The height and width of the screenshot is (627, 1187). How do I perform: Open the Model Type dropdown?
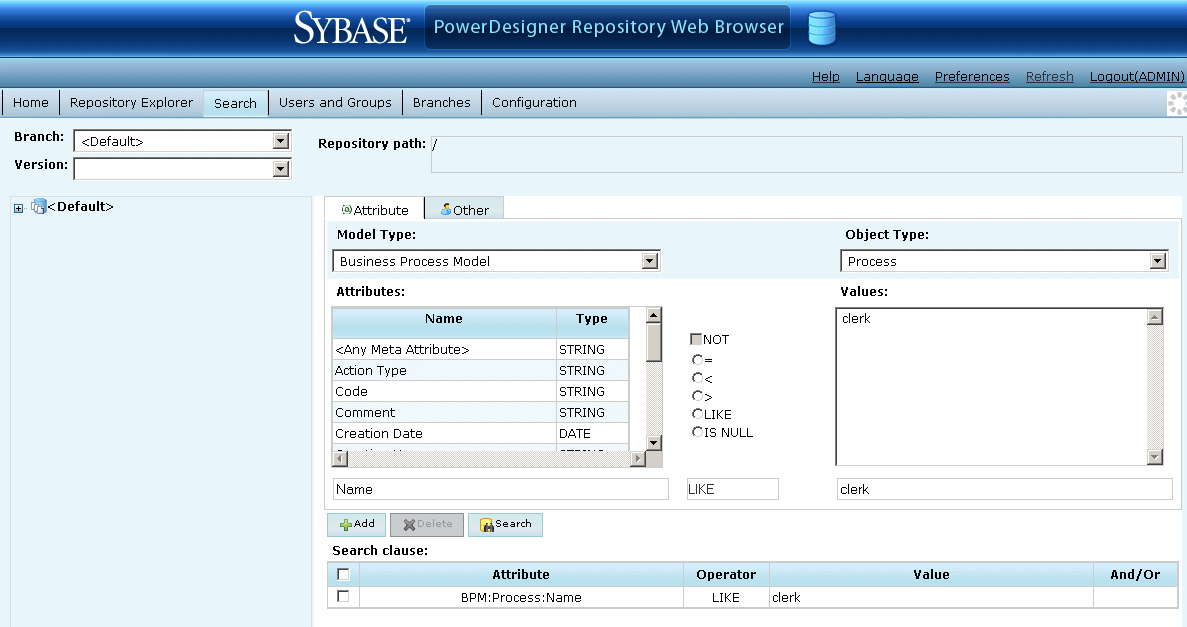tap(650, 261)
